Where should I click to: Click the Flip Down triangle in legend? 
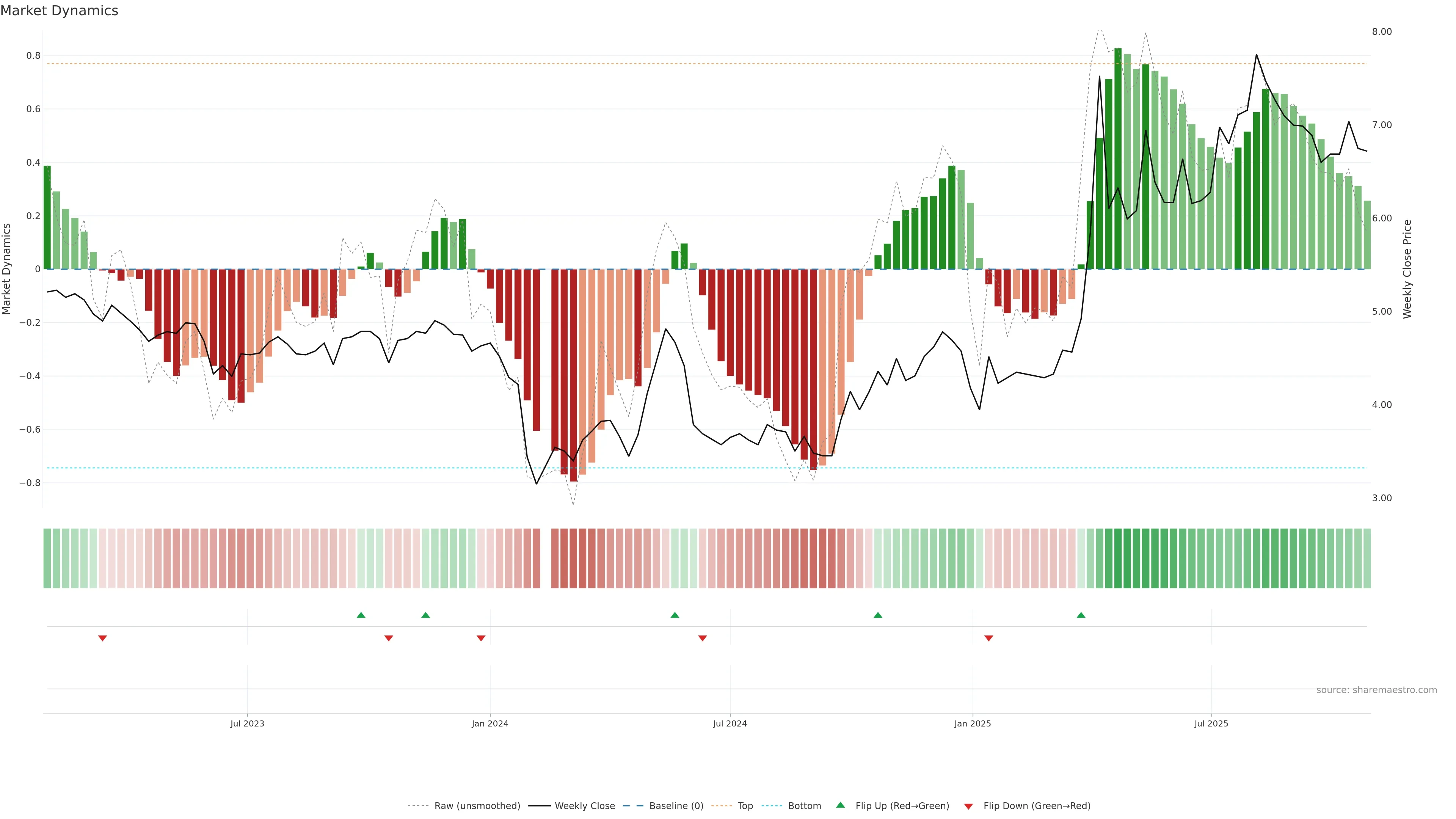tap(968, 806)
